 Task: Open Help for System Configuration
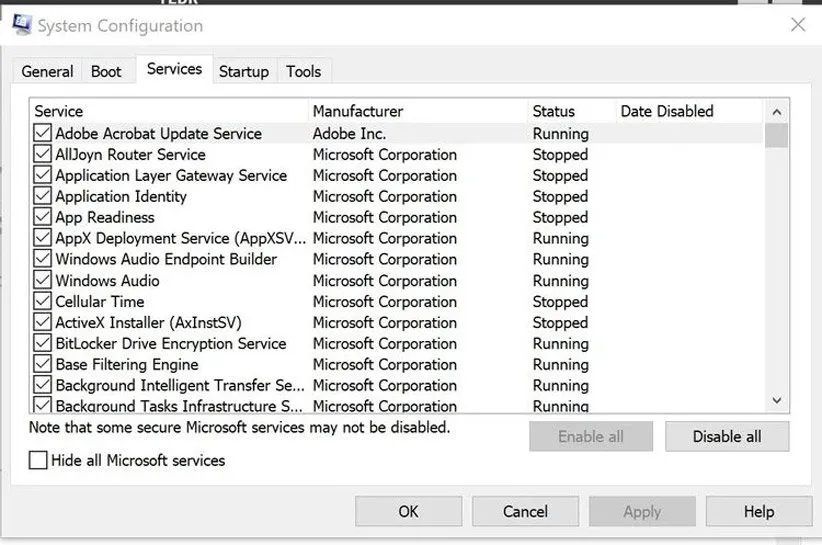tap(758, 511)
